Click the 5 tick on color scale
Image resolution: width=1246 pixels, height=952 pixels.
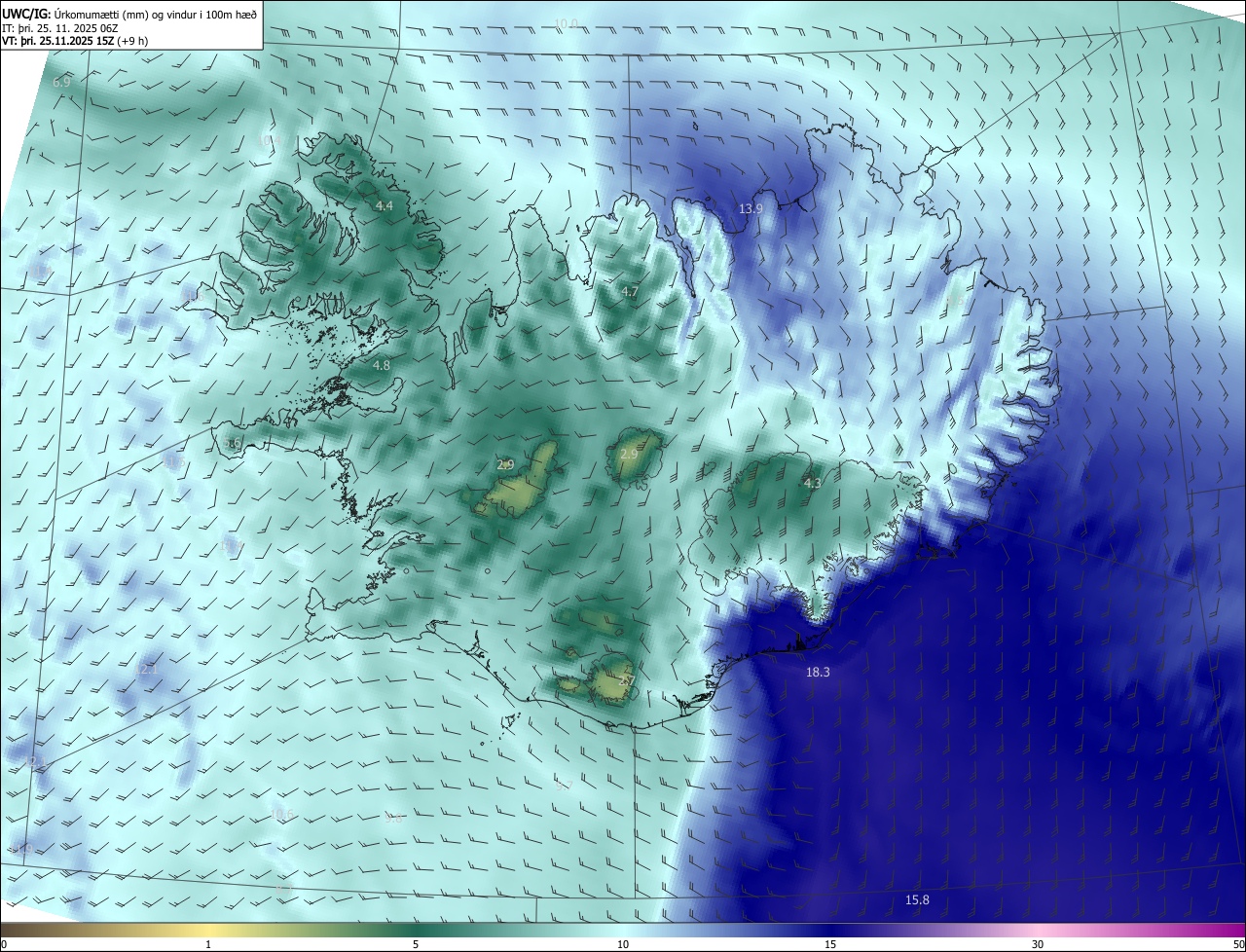[416, 944]
